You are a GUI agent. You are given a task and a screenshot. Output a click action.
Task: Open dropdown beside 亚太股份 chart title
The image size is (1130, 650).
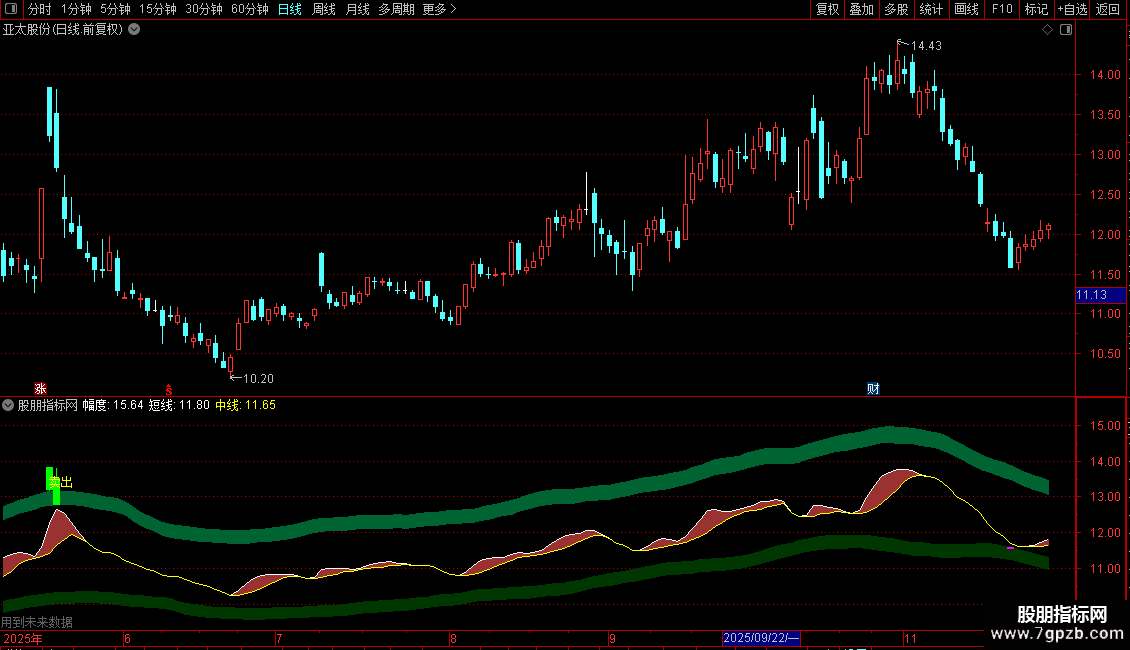point(134,30)
